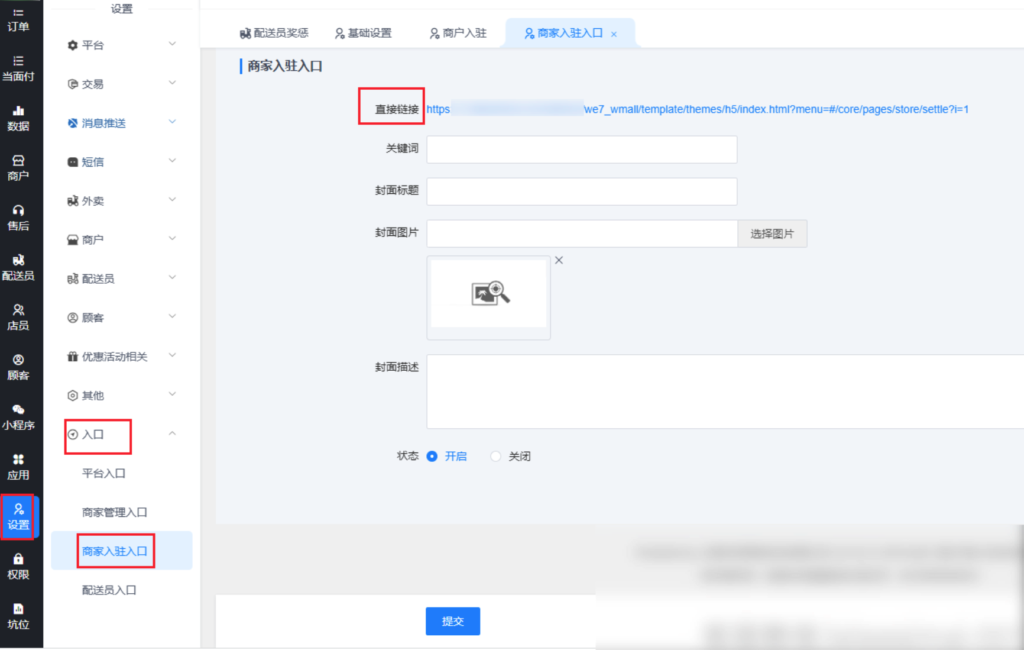Select the 配送员 delivery icon in sidebar

tap(18, 267)
